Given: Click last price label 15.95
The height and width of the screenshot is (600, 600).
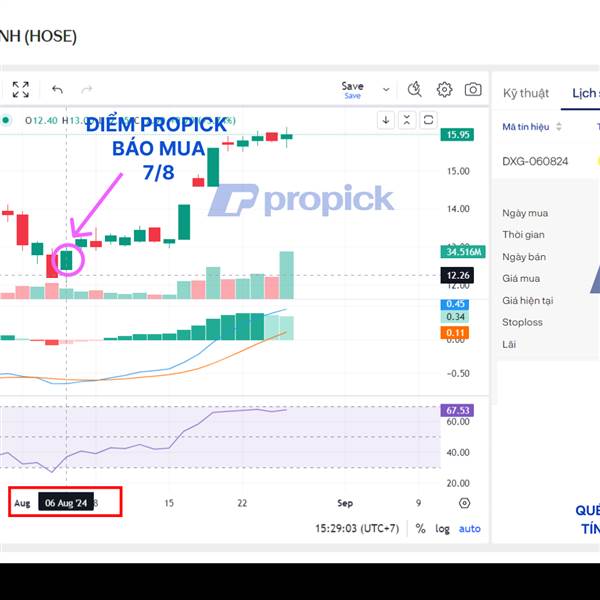Looking at the screenshot, I should pyautogui.click(x=457, y=134).
